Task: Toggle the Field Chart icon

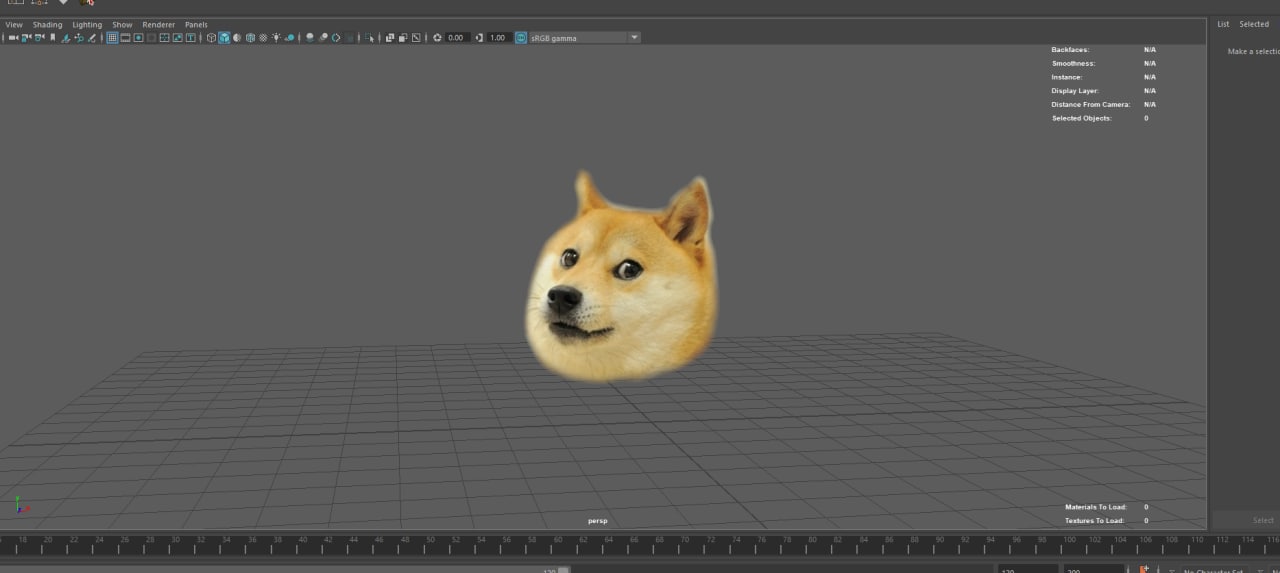Action: tap(164, 37)
